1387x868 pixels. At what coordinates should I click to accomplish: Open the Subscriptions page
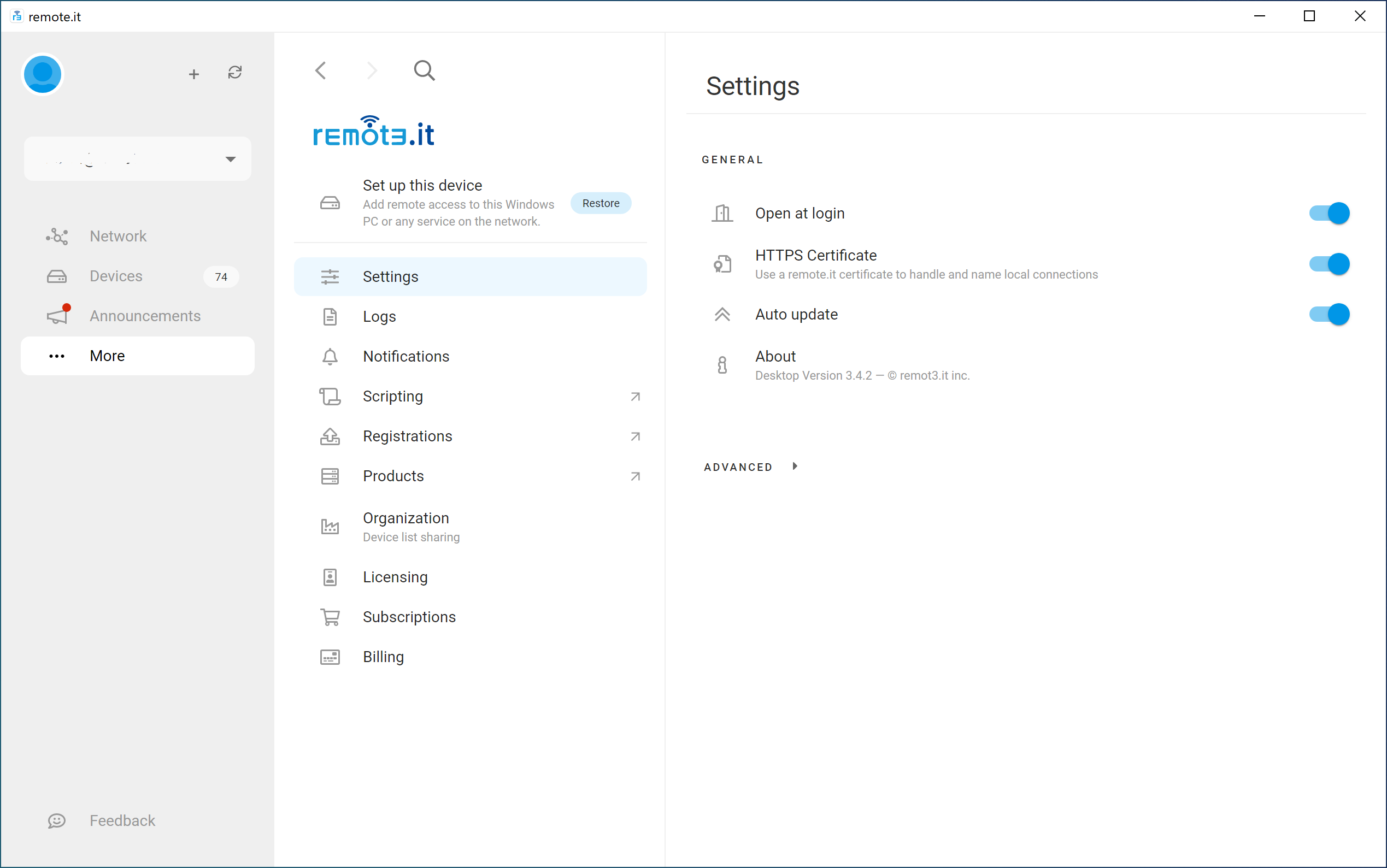click(x=471, y=617)
